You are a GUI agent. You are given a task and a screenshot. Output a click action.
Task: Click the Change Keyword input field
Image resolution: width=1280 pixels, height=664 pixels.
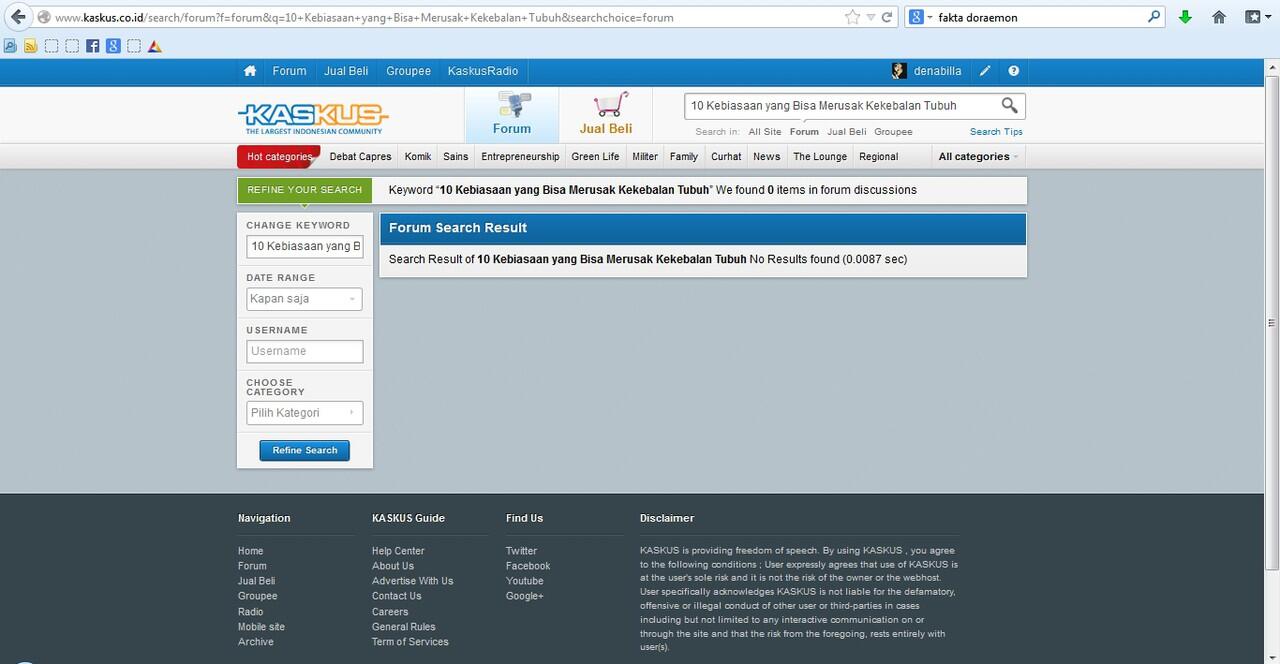point(305,246)
